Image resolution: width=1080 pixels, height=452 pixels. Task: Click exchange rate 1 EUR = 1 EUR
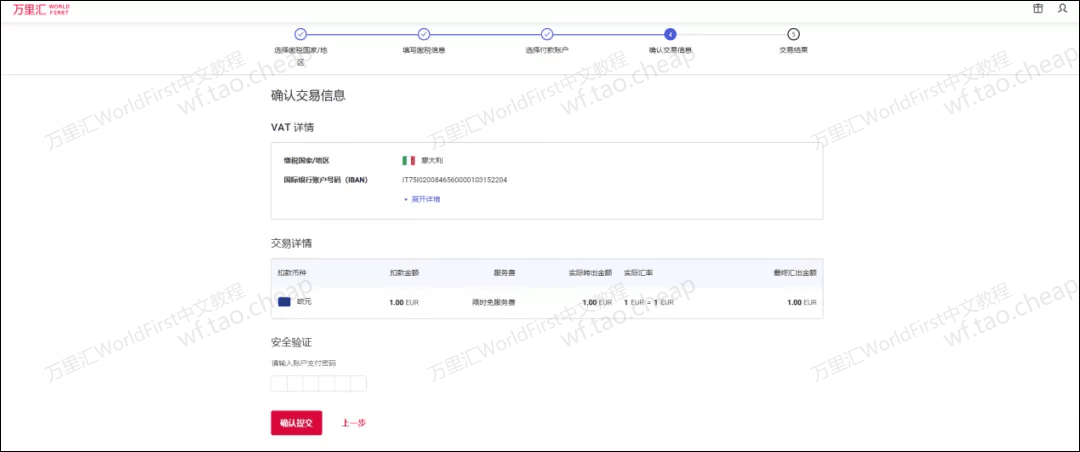(649, 302)
